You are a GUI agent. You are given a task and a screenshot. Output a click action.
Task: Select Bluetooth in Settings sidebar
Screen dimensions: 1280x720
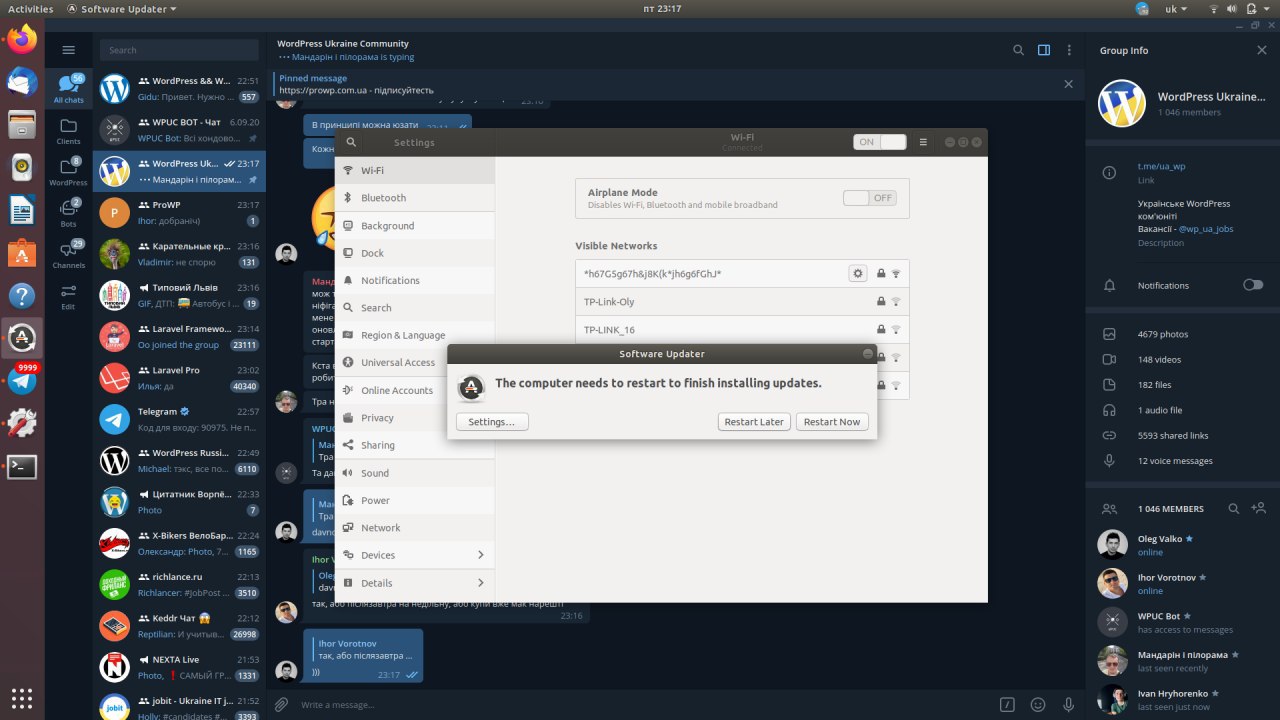click(415, 198)
